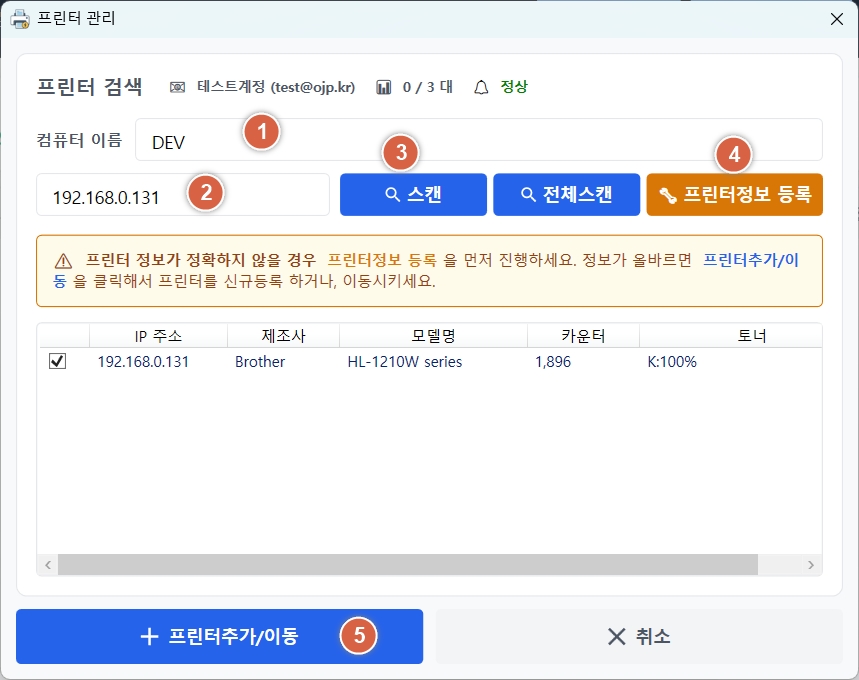Screen dimensions: 859x680
Task: Toggle checkbox for printer 192.168.0.131
Action: tap(57, 362)
